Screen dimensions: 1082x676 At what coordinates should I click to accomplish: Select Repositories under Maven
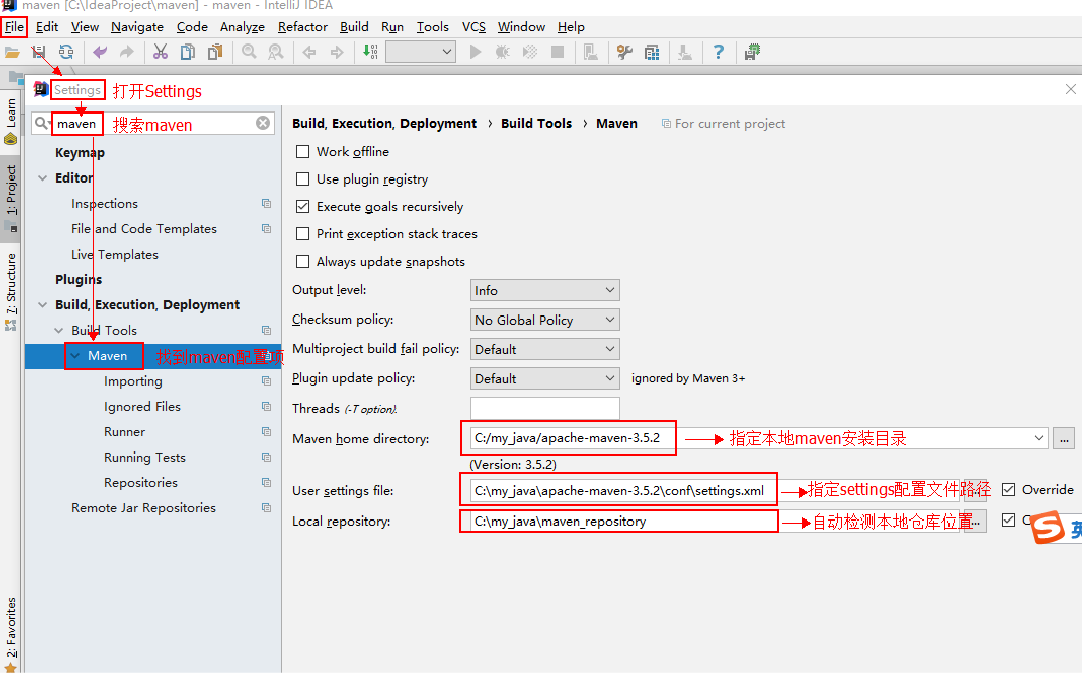pos(141,483)
